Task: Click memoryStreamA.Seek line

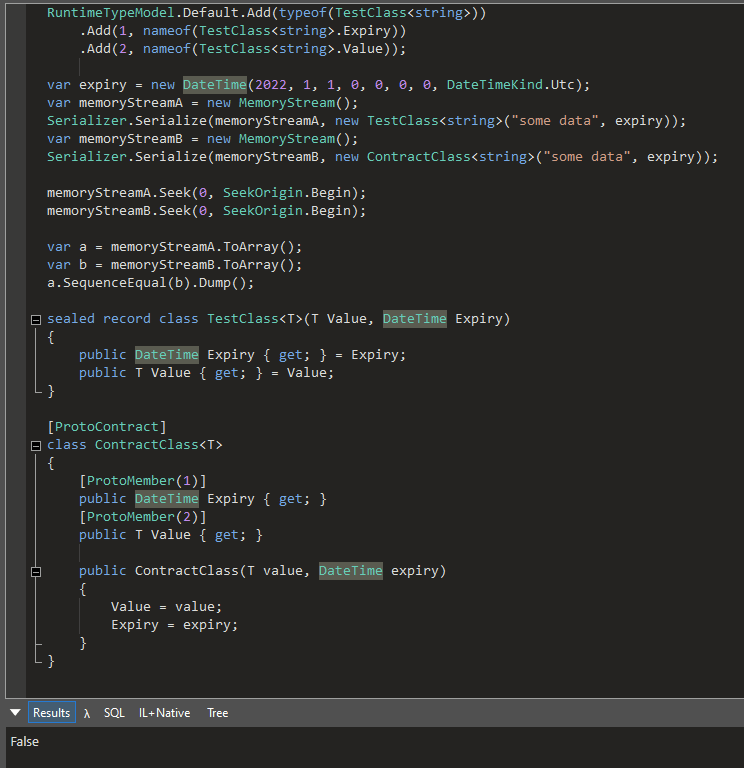Action: point(206,193)
